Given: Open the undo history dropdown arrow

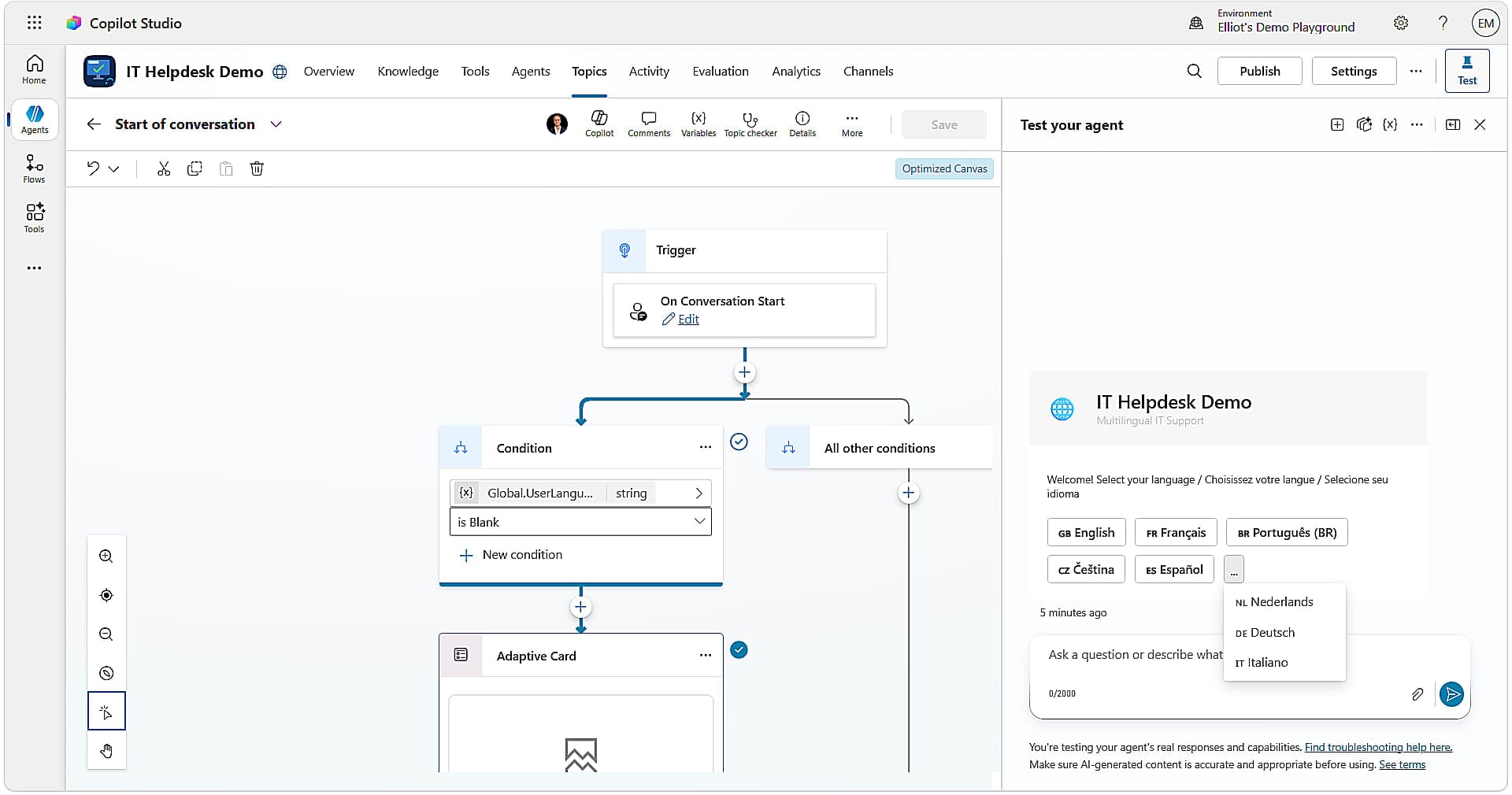Looking at the screenshot, I should click(x=113, y=169).
